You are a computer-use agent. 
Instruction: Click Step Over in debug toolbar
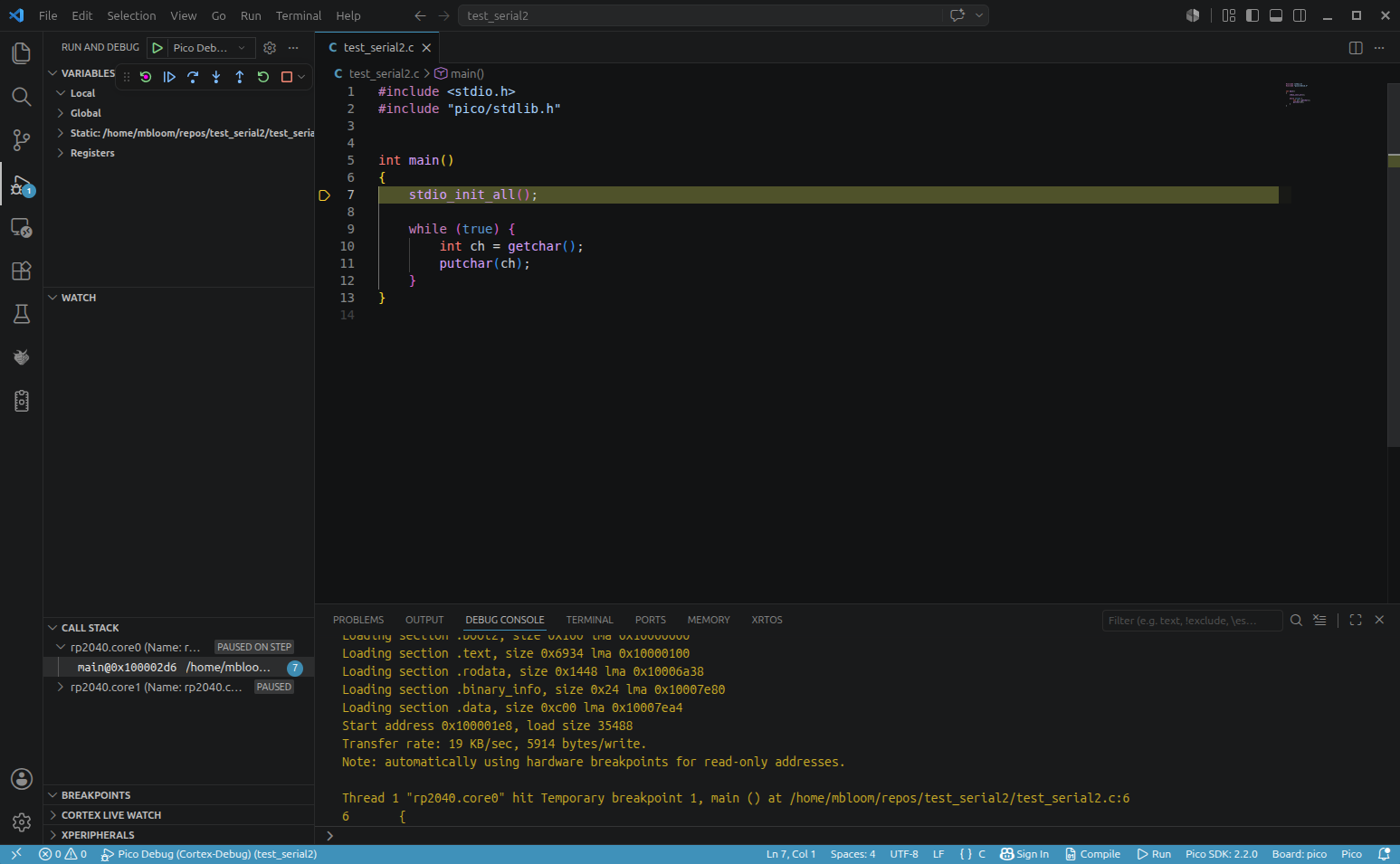pos(193,77)
